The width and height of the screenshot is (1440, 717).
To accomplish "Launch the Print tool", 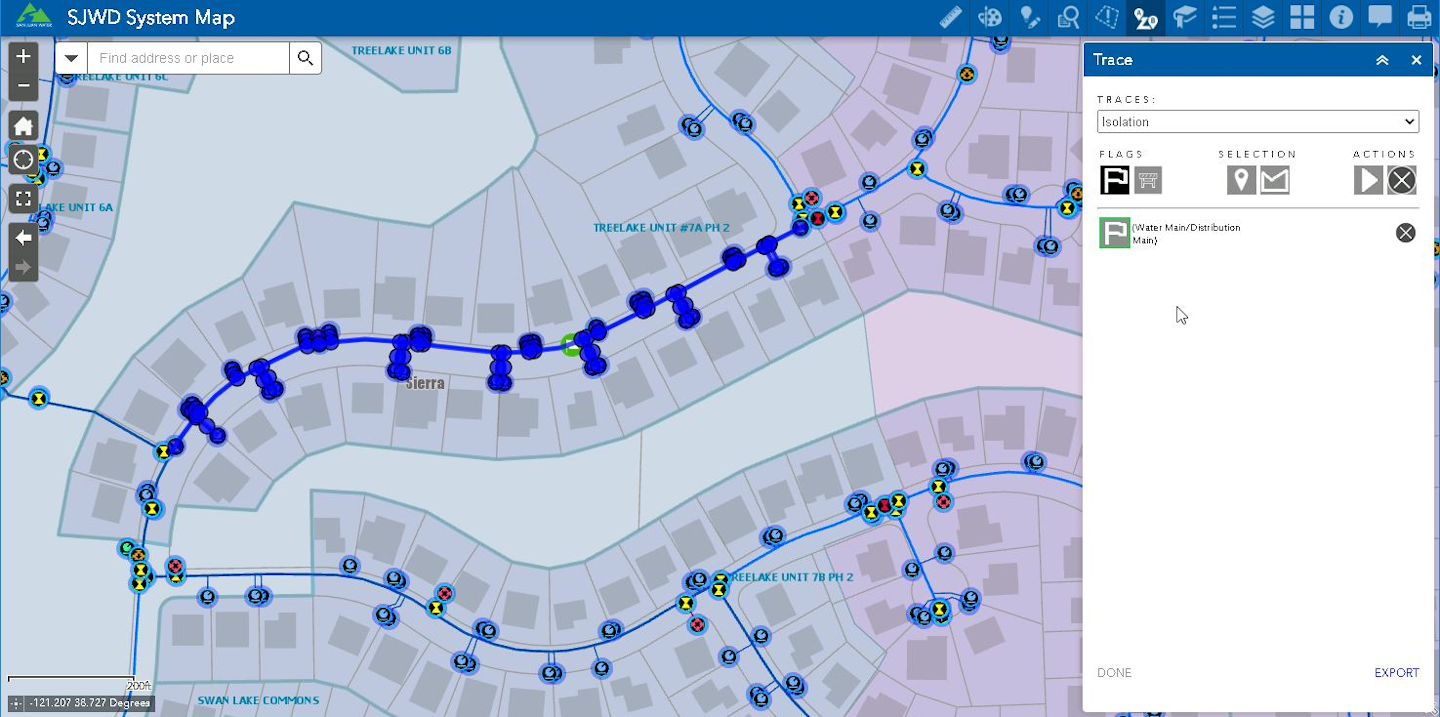I will click(1420, 17).
